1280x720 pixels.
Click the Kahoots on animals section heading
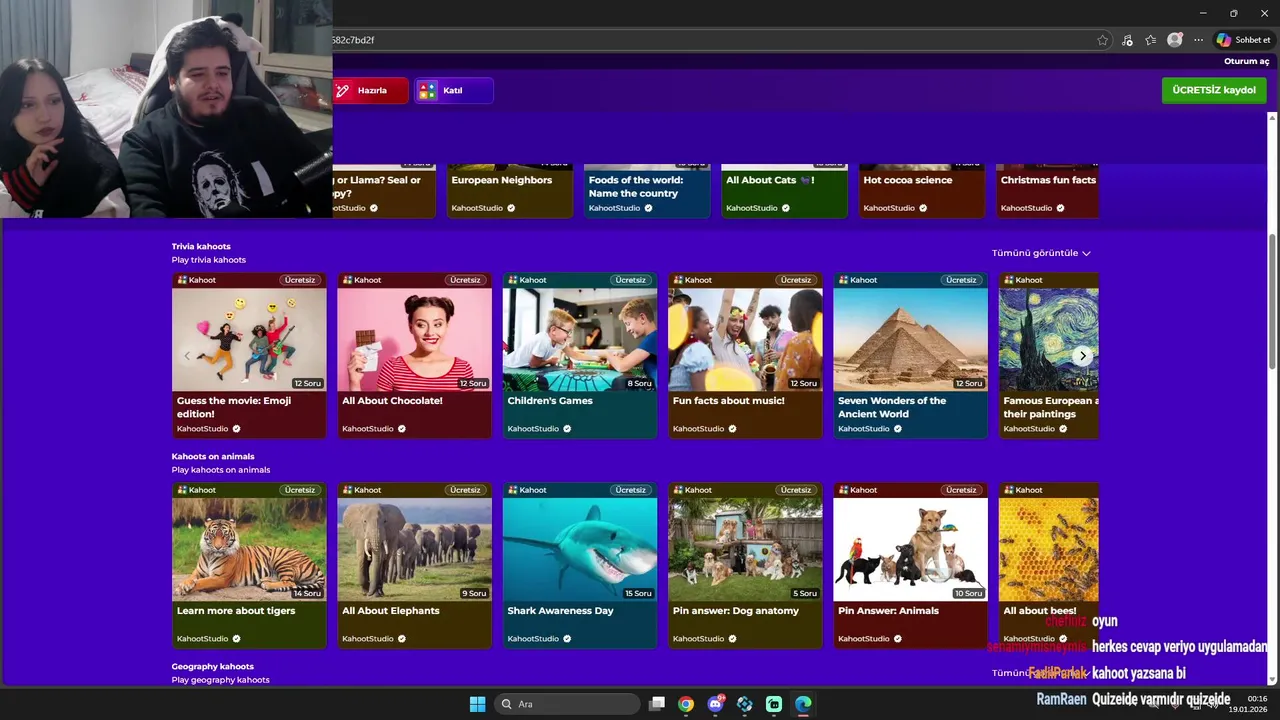tap(213, 456)
